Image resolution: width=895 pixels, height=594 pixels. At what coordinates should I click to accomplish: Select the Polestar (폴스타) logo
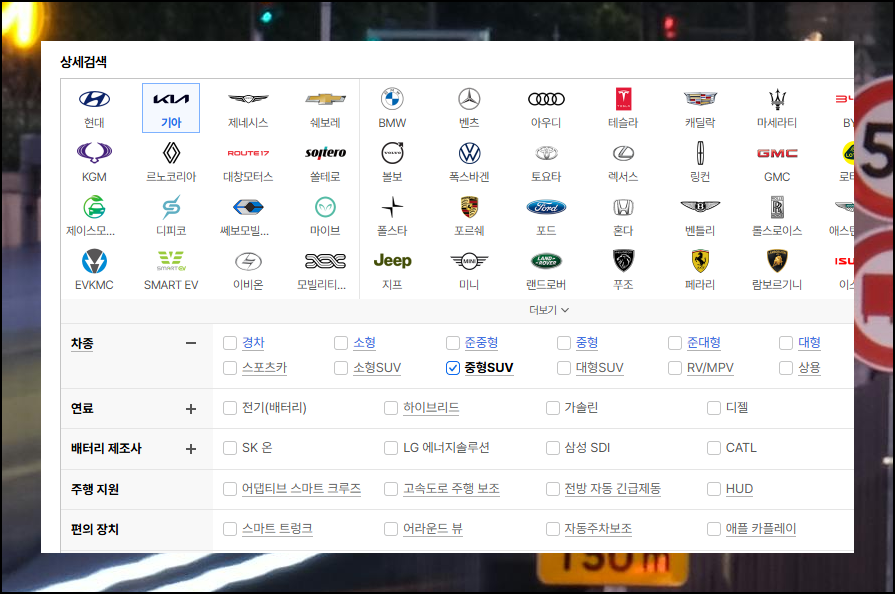[392, 207]
